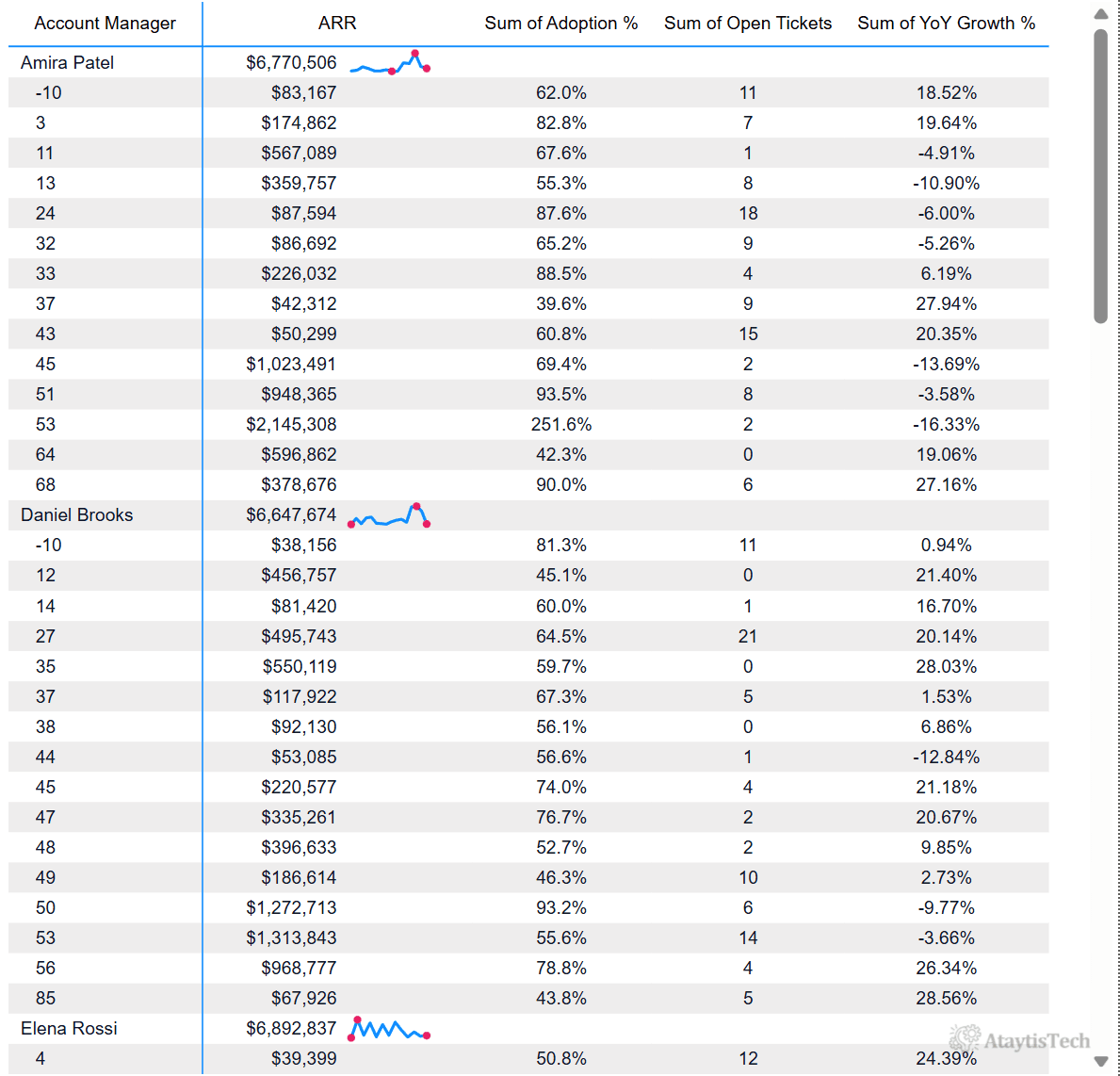The width and height of the screenshot is (1120, 1076).
Task: Click ARR value $92,130
Action: [x=303, y=726]
